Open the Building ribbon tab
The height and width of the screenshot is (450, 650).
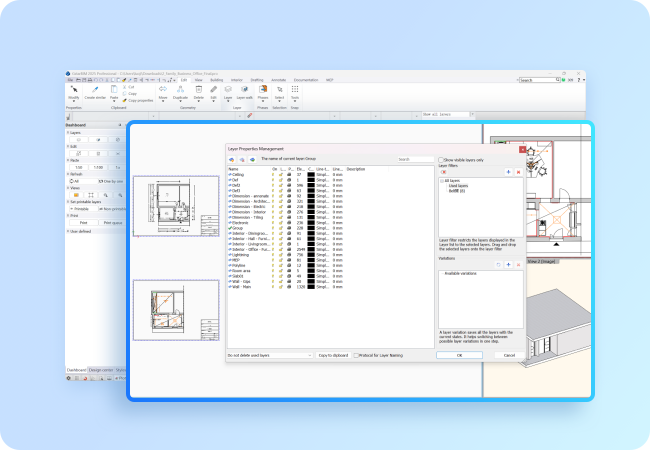click(215, 78)
